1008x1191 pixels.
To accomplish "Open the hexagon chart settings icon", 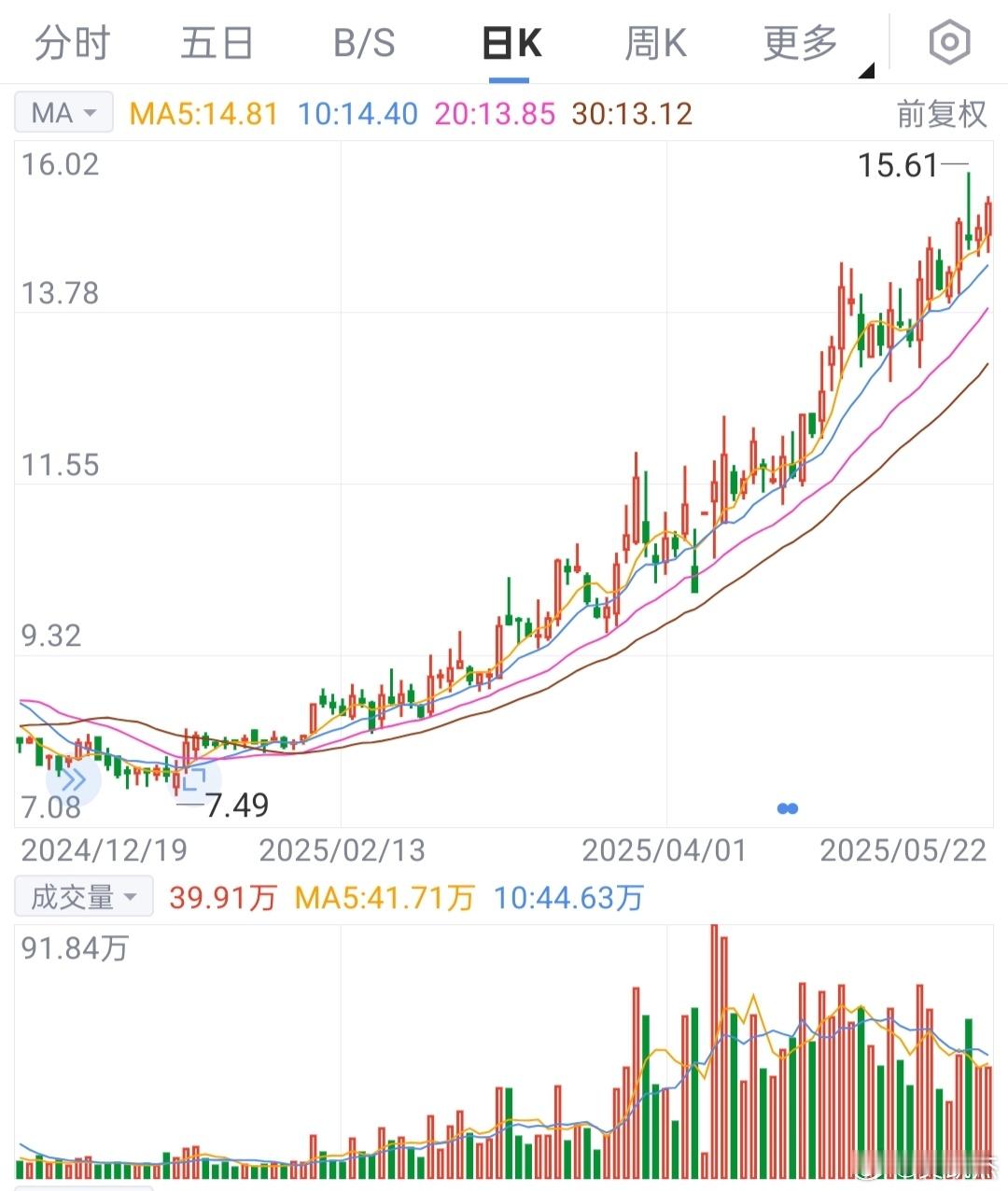I will (950, 42).
